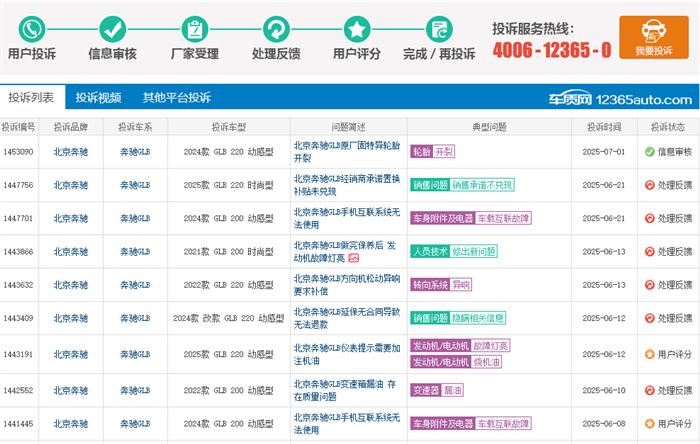Click the 转向系统 异响 tag
This screenshot has height=444, width=700.
point(441,285)
